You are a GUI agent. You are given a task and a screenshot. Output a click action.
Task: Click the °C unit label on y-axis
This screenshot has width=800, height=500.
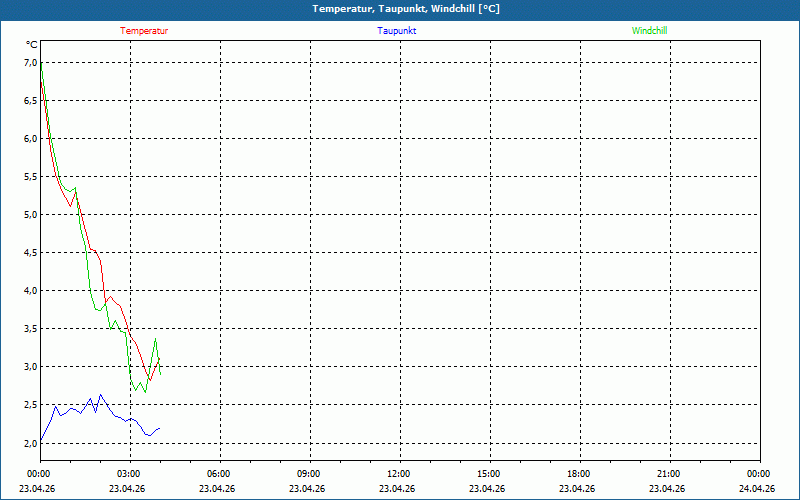(32, 45)
